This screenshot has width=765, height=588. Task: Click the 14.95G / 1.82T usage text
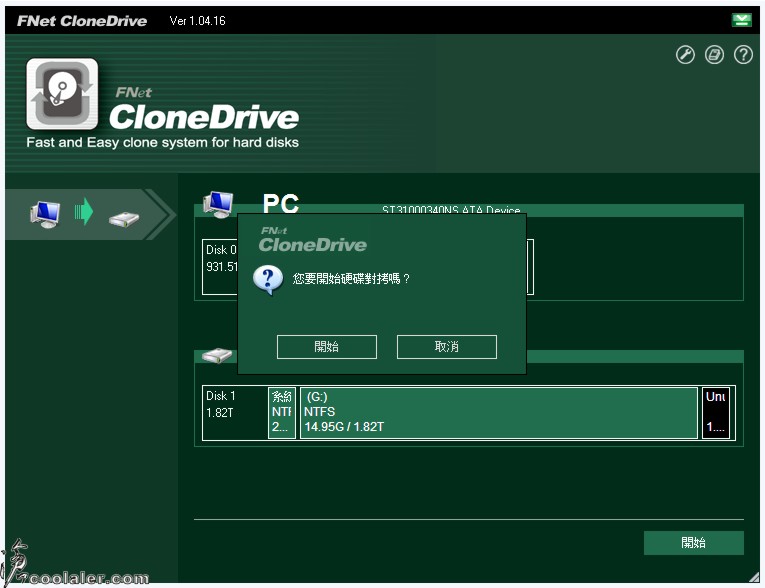click(x=344, y=427)
